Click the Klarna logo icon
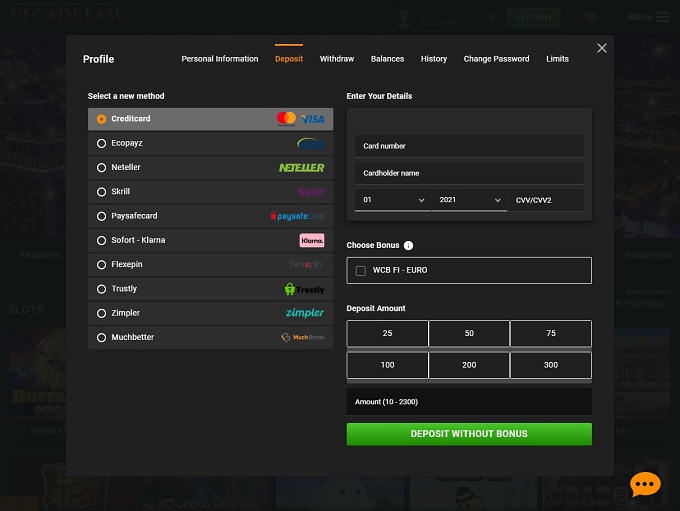680x511 pixels. coord(312,241)
